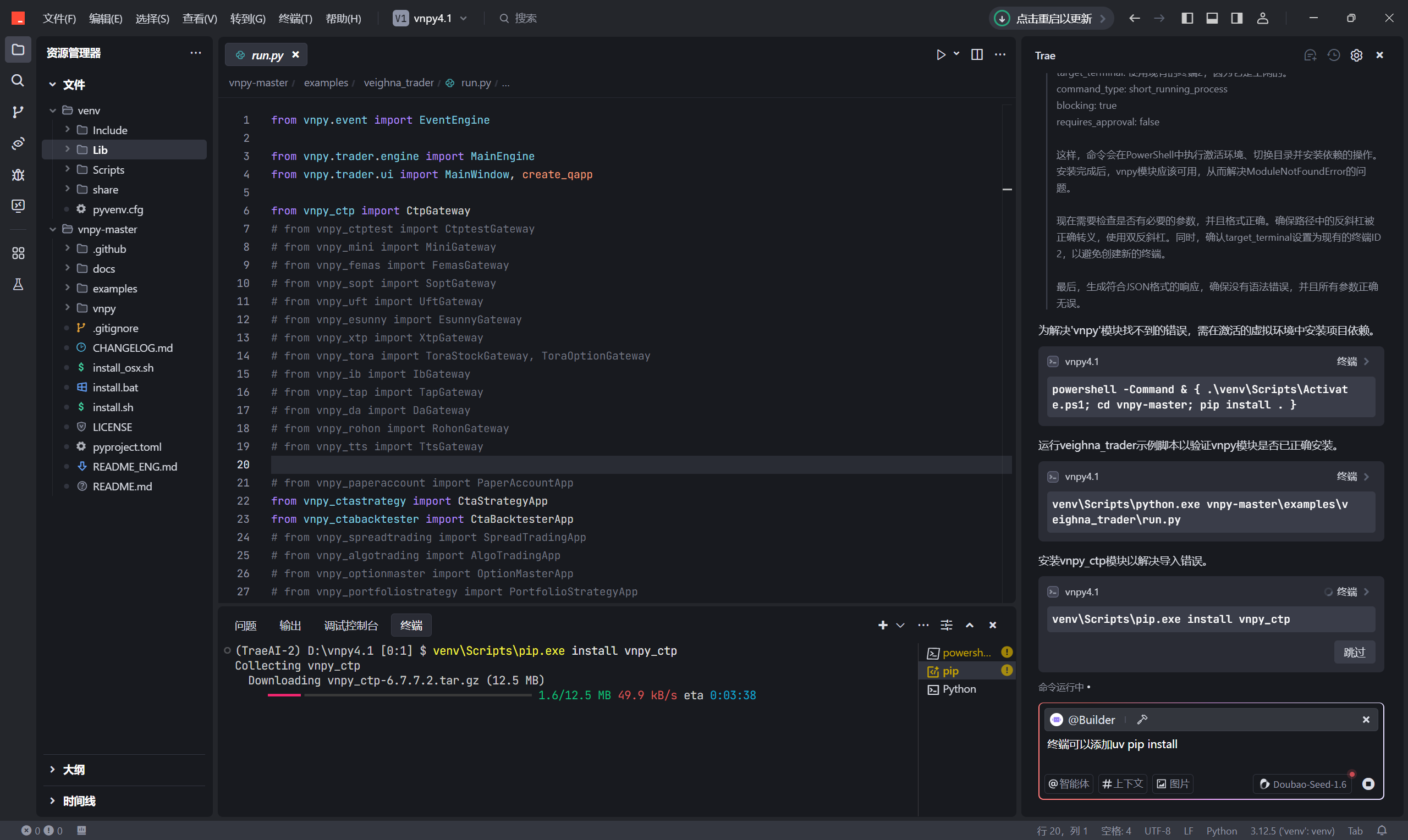Screen dimensions: 1408x840
Task: Expand the examples folder
Action: coord(67,288)
